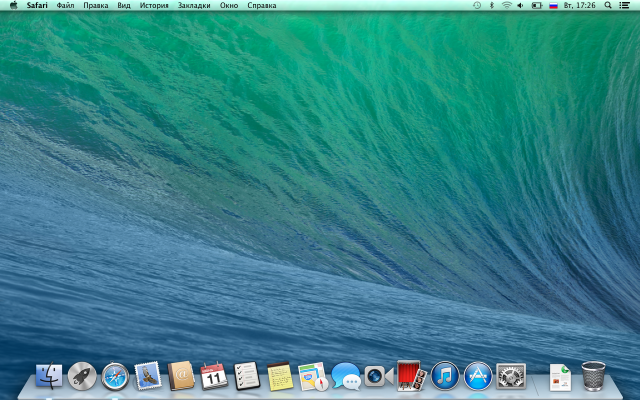Open the Справка menu
640x400 pixels.
click(x=262, y=5)
